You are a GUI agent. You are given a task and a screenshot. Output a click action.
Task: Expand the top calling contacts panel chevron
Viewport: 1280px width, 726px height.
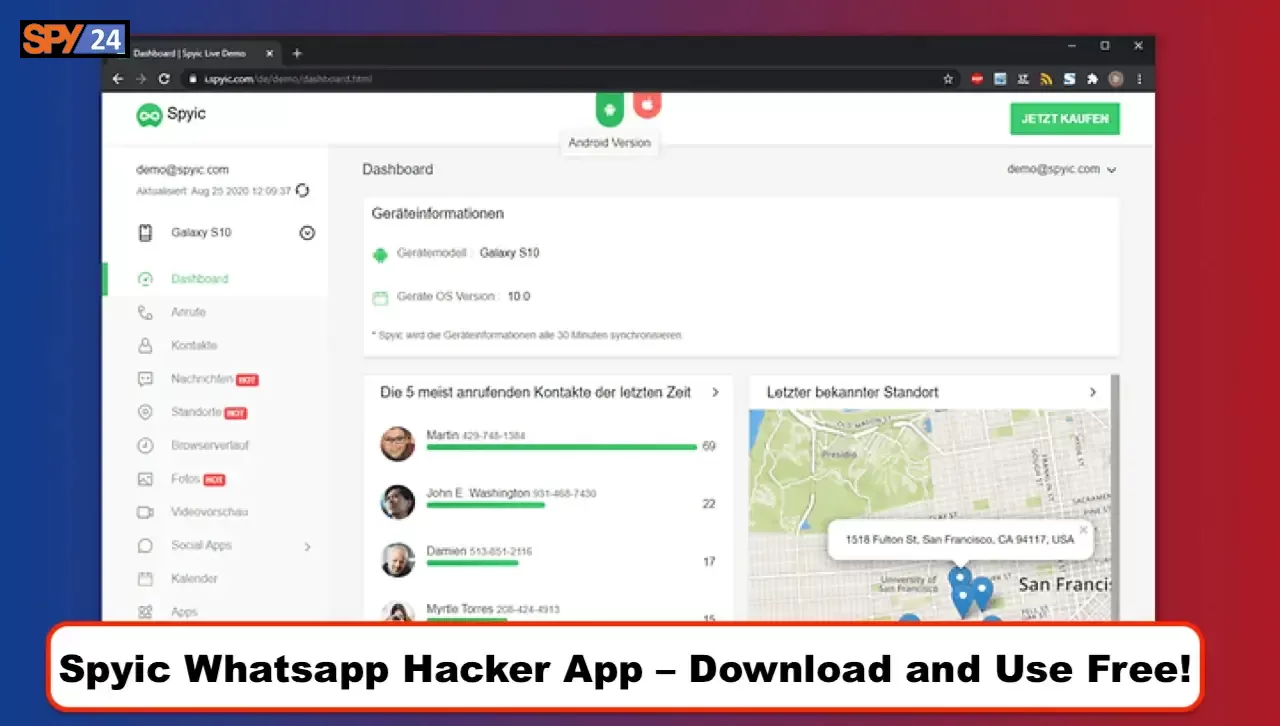point(715,392)
